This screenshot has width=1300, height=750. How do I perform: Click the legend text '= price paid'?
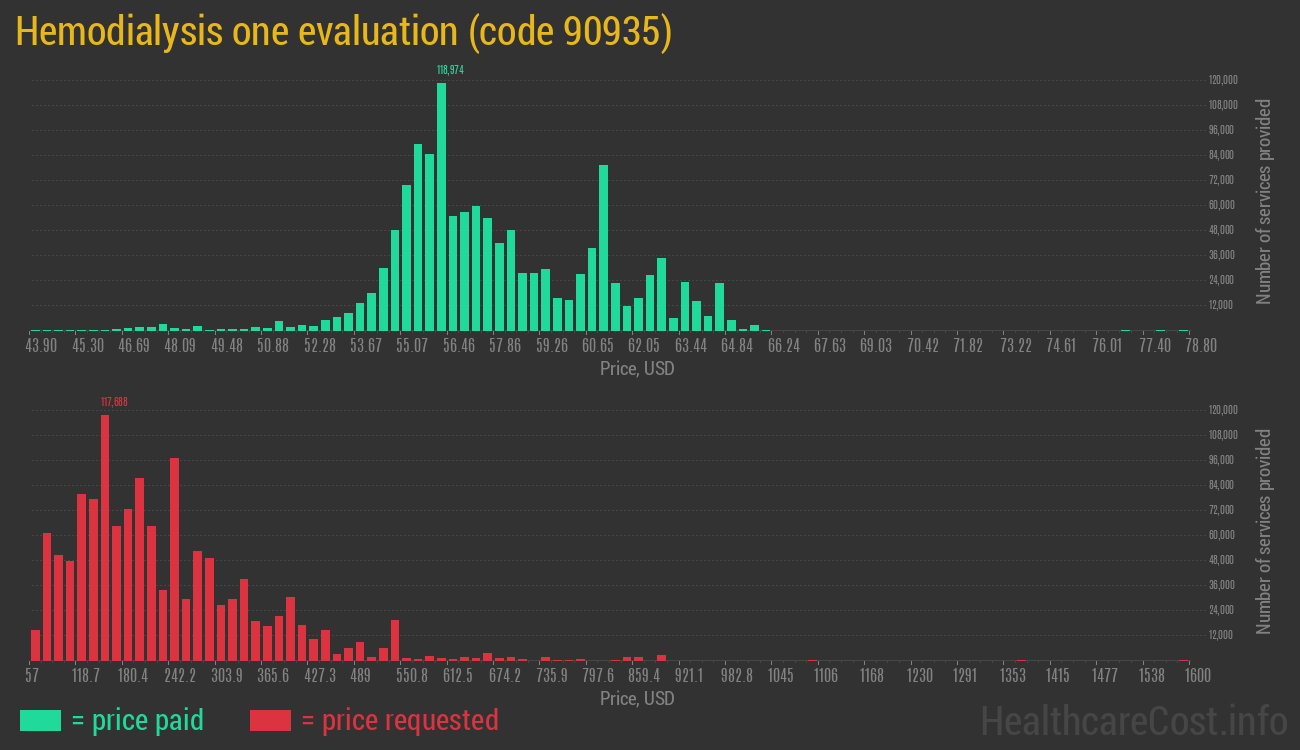pos(138,720)
